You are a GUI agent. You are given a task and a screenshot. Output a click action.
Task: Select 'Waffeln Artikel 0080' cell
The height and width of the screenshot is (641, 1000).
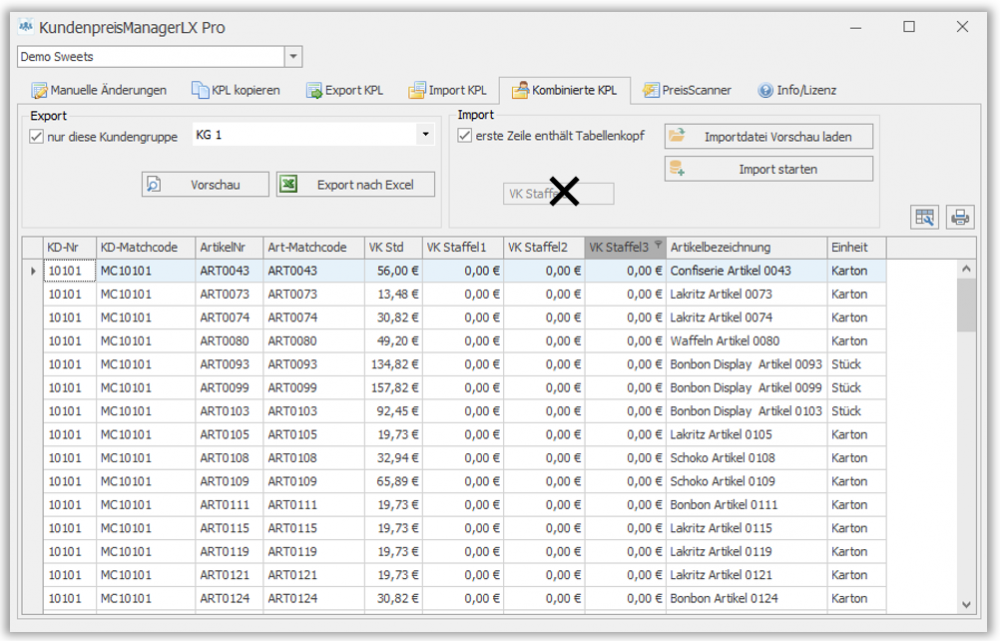click(x=746, y=341)
